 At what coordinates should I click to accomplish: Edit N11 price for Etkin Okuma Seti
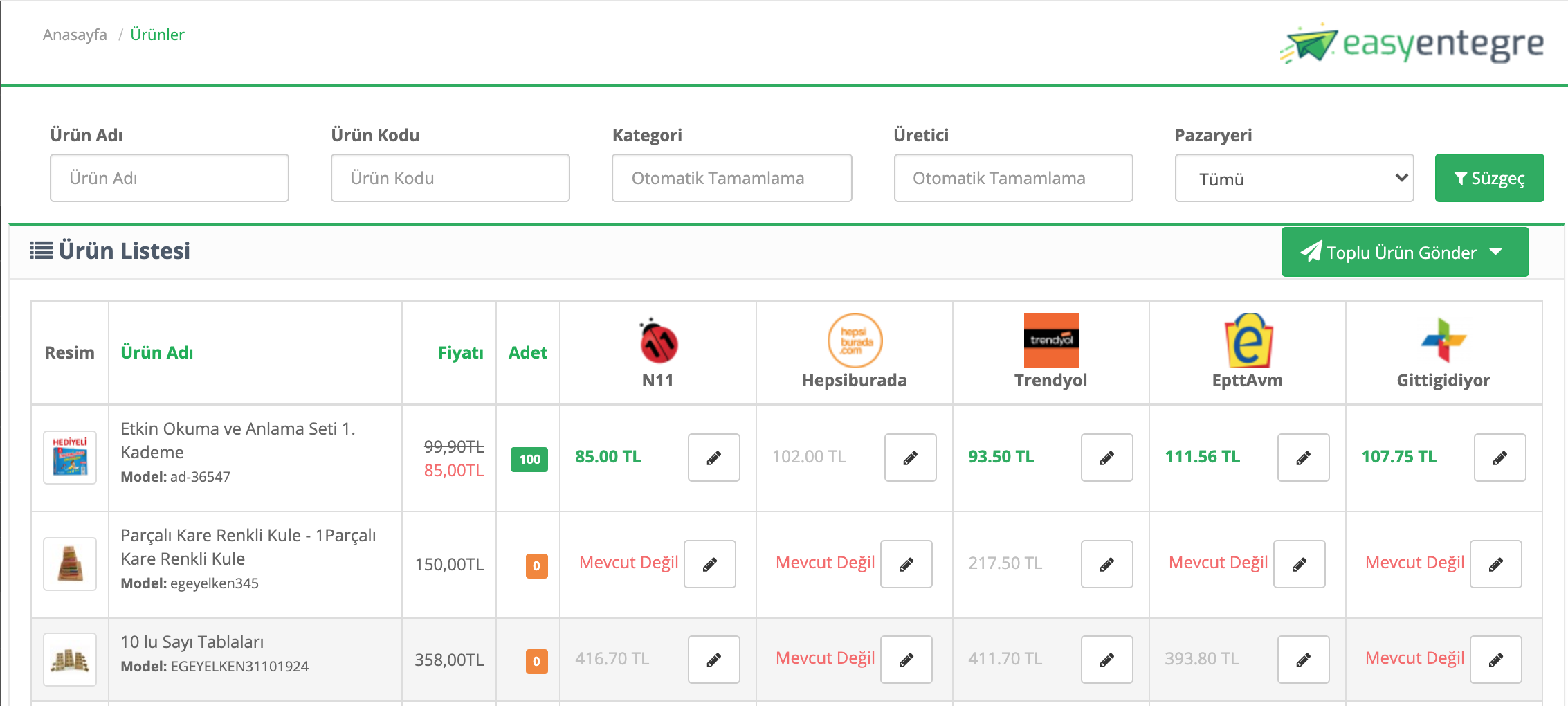713,458
